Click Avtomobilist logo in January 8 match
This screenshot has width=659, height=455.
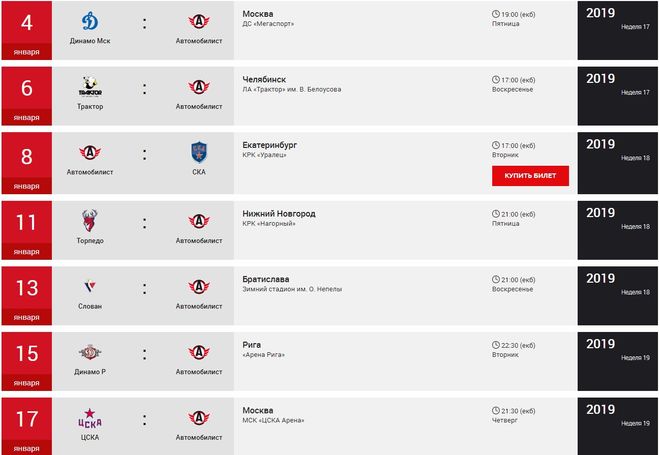click(90, 153)
